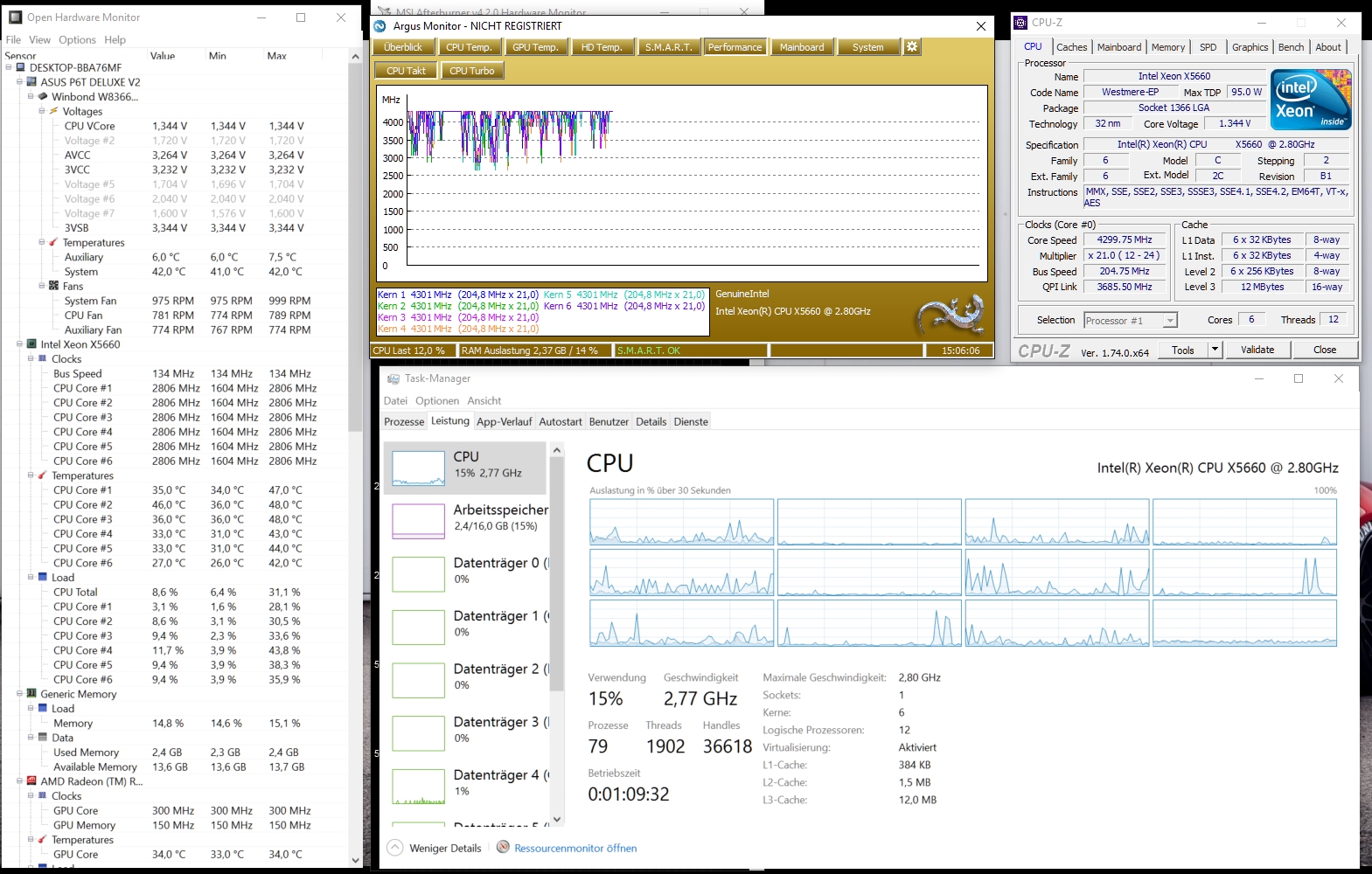Open the Ansicht menu in Task-Manager

(x=484, y=400)
